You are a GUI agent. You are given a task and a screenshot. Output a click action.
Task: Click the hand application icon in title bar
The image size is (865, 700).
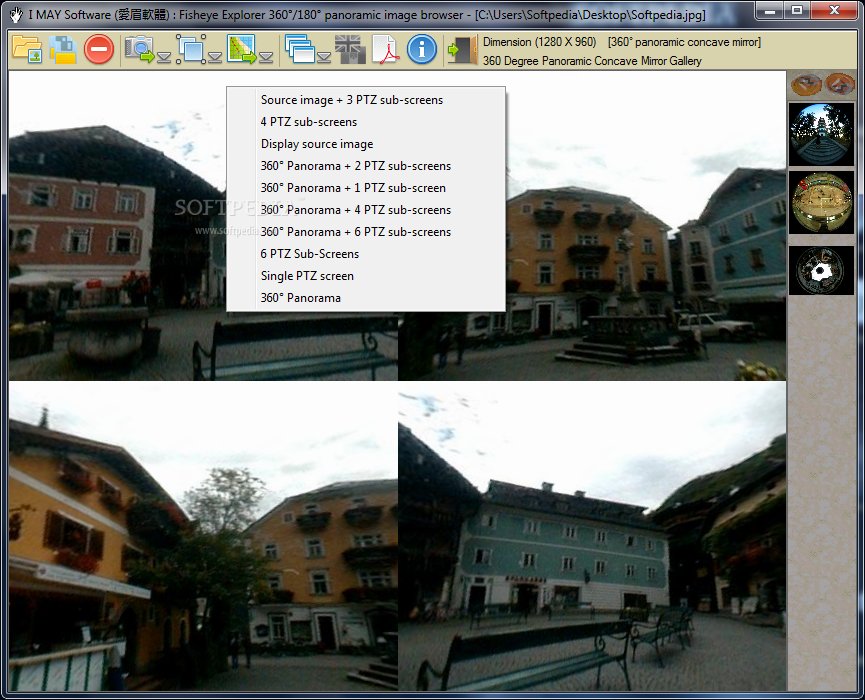click(x=15, y=14)
